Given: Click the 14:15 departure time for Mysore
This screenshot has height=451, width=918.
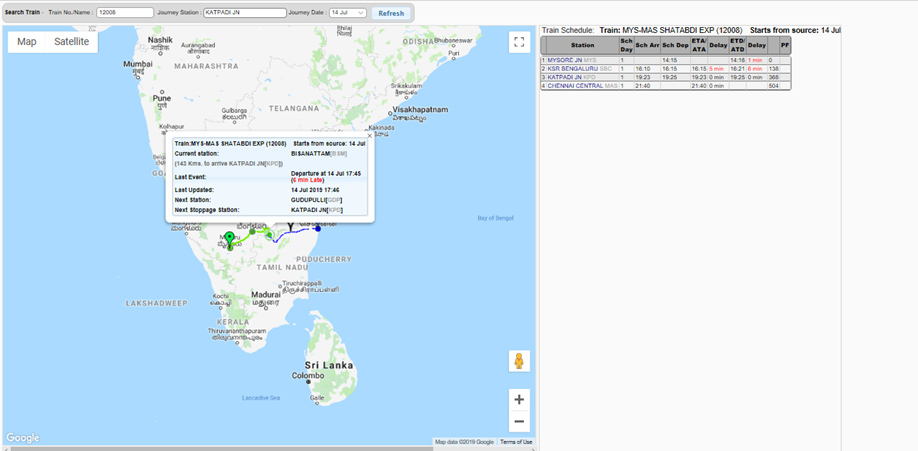Looking at the screenshot, I should [x=669, y=60].
